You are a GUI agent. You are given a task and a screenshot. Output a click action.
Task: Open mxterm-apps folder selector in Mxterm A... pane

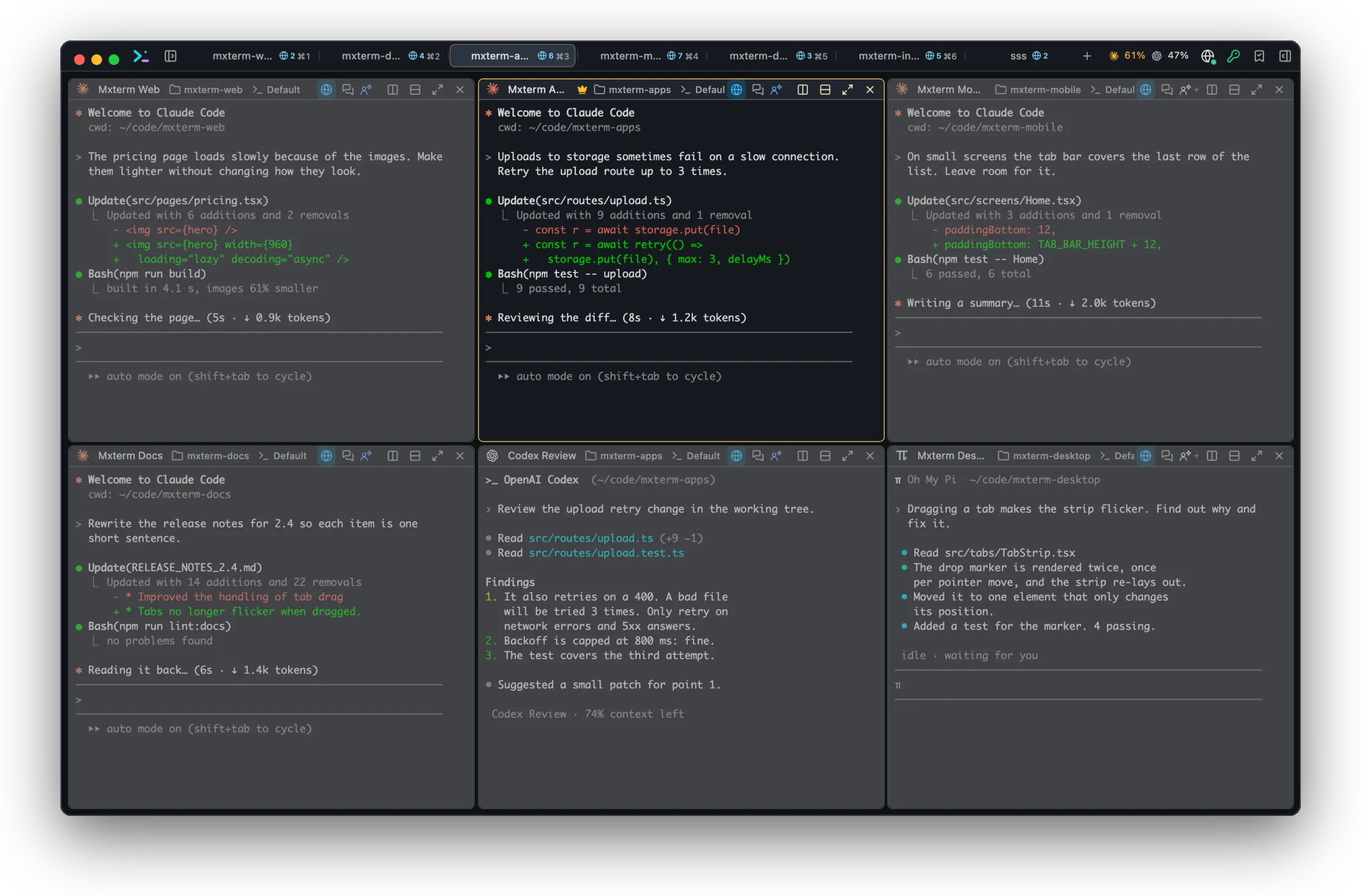(x=632, y=90)
